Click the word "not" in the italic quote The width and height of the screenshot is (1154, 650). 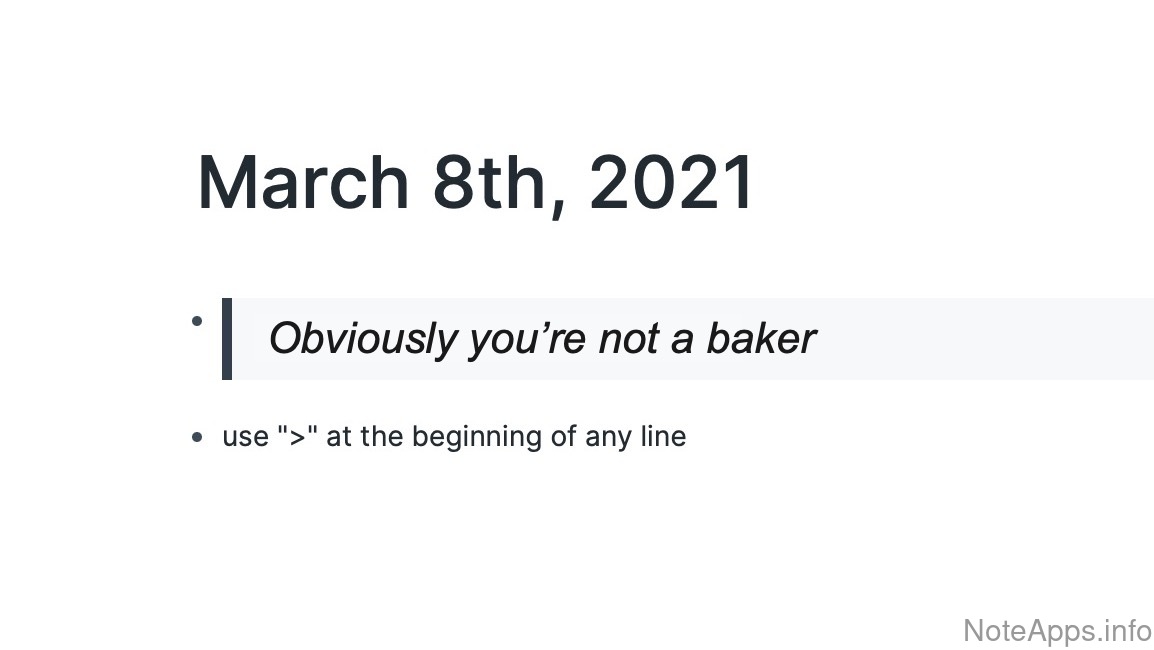(628, 339)
